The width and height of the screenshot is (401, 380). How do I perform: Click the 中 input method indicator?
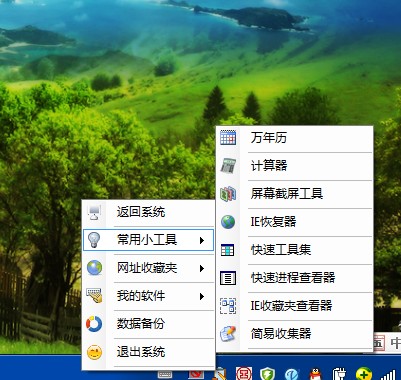396,343
